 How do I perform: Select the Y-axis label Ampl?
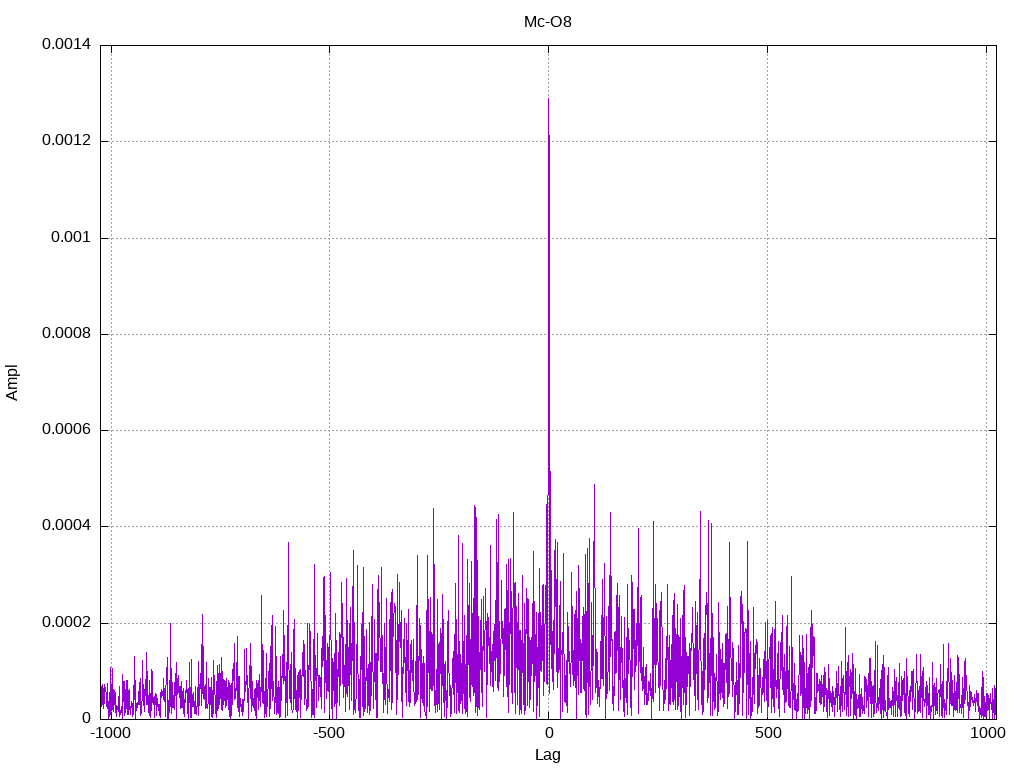click(x=12, y=383)
